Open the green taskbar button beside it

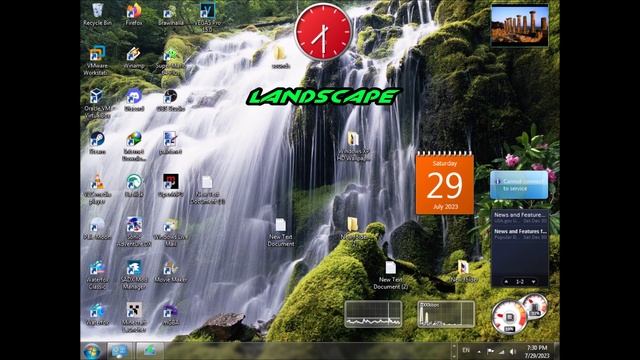point(150,351)
